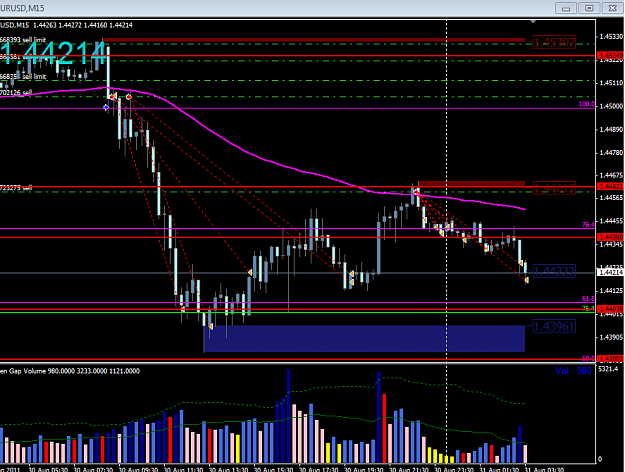Select the "723275 sell" order label
Viewport: 625px width, 472px height.
pyautogui.click(x=16, y=188)
